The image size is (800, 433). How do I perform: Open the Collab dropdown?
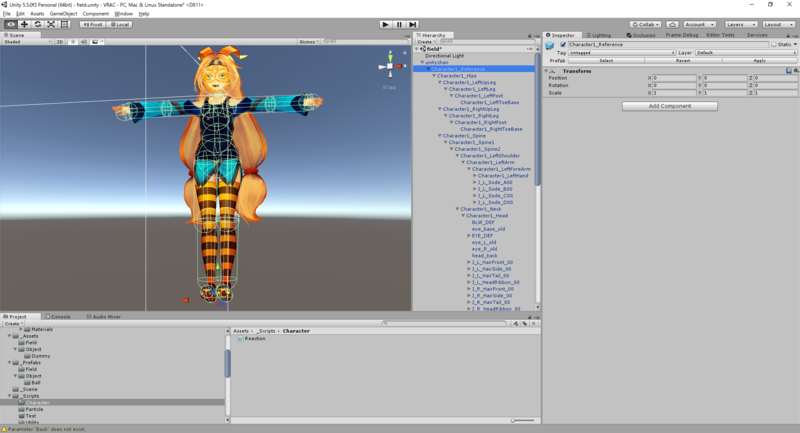click(646, 24)
